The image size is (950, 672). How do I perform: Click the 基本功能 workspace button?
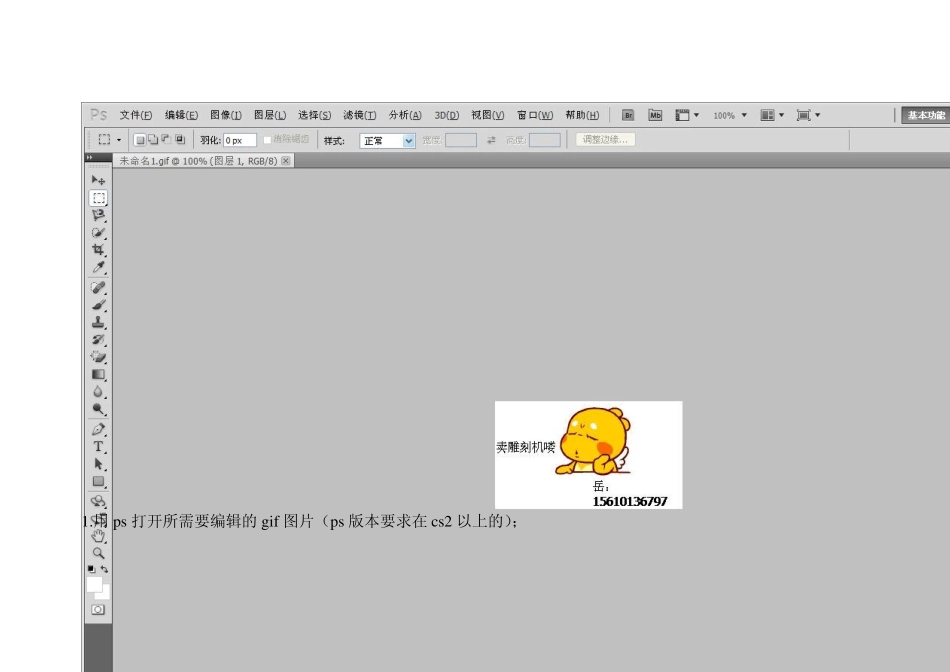926,115
